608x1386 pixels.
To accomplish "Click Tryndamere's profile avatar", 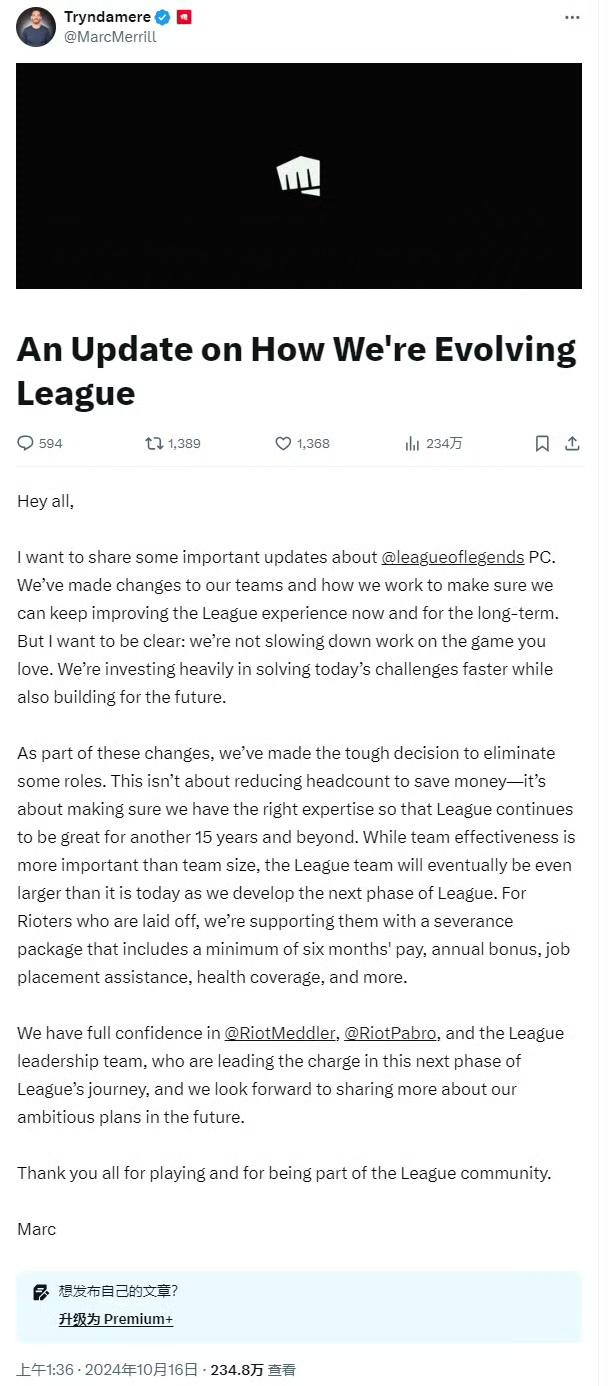I will point(36,27).
